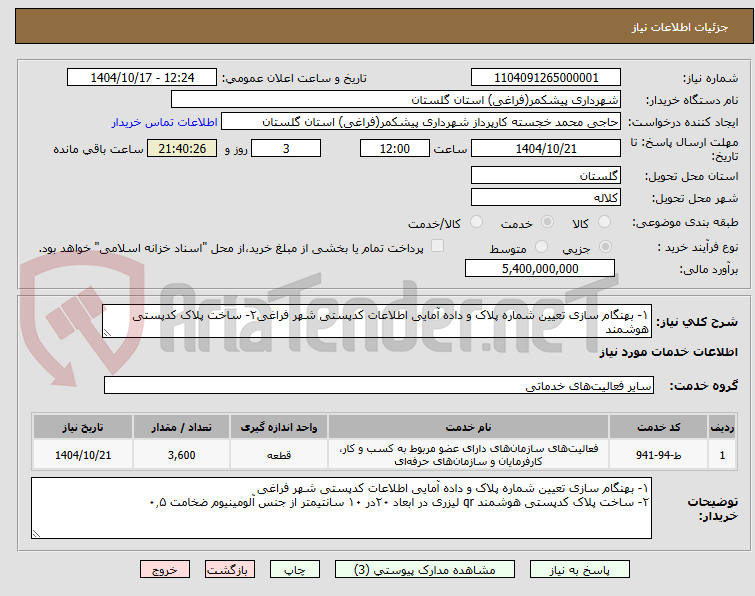Choose the متوسط purchase type radio
Screen dimensions: 755x596
click(x=542, y=247)
